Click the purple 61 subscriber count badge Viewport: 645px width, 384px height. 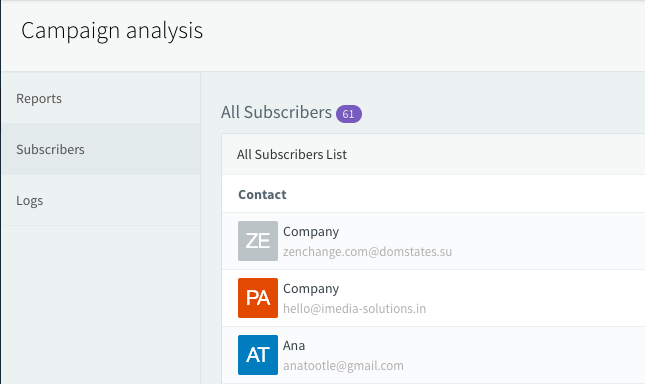349,114
